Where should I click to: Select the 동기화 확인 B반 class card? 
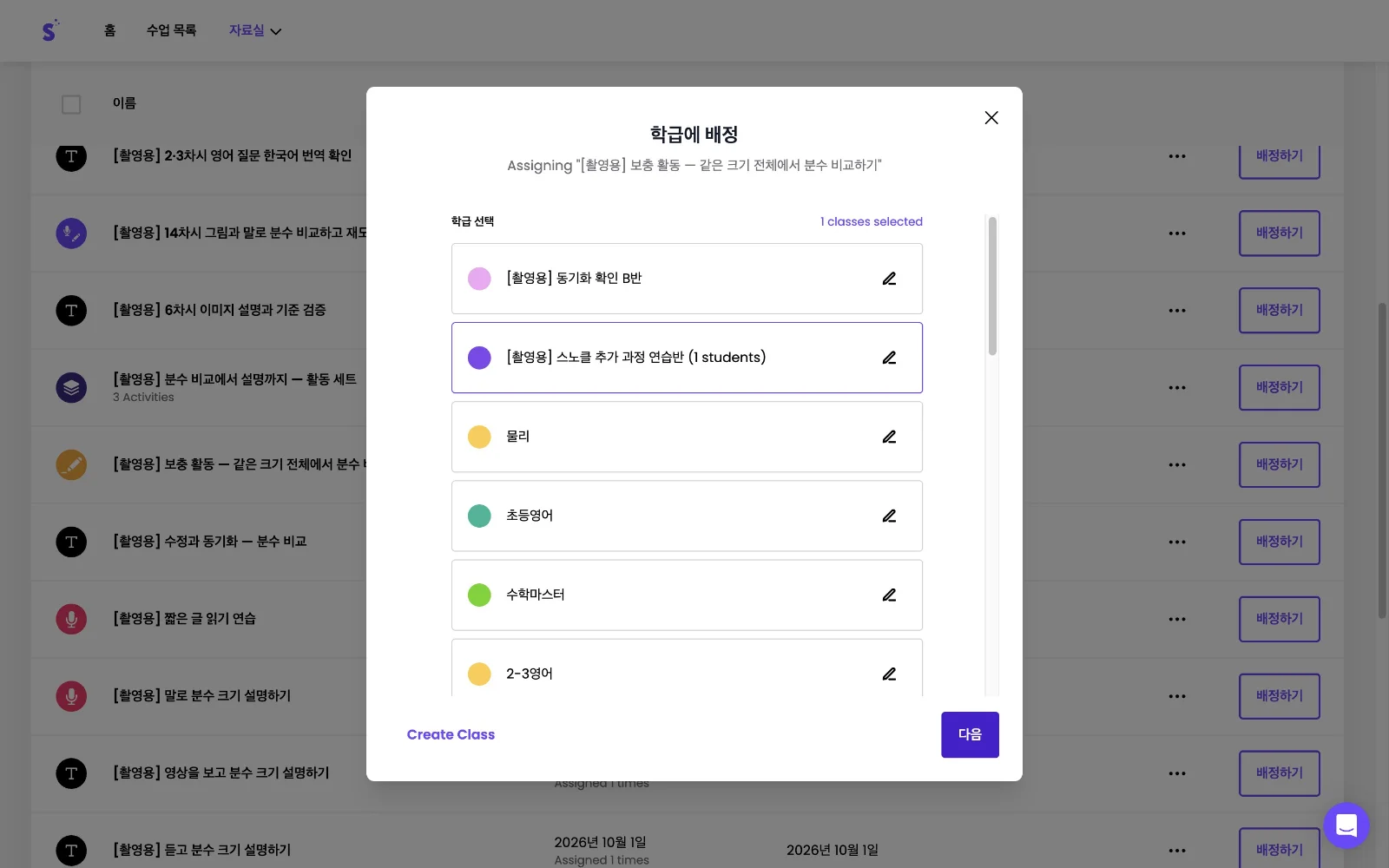click(687, 279)
